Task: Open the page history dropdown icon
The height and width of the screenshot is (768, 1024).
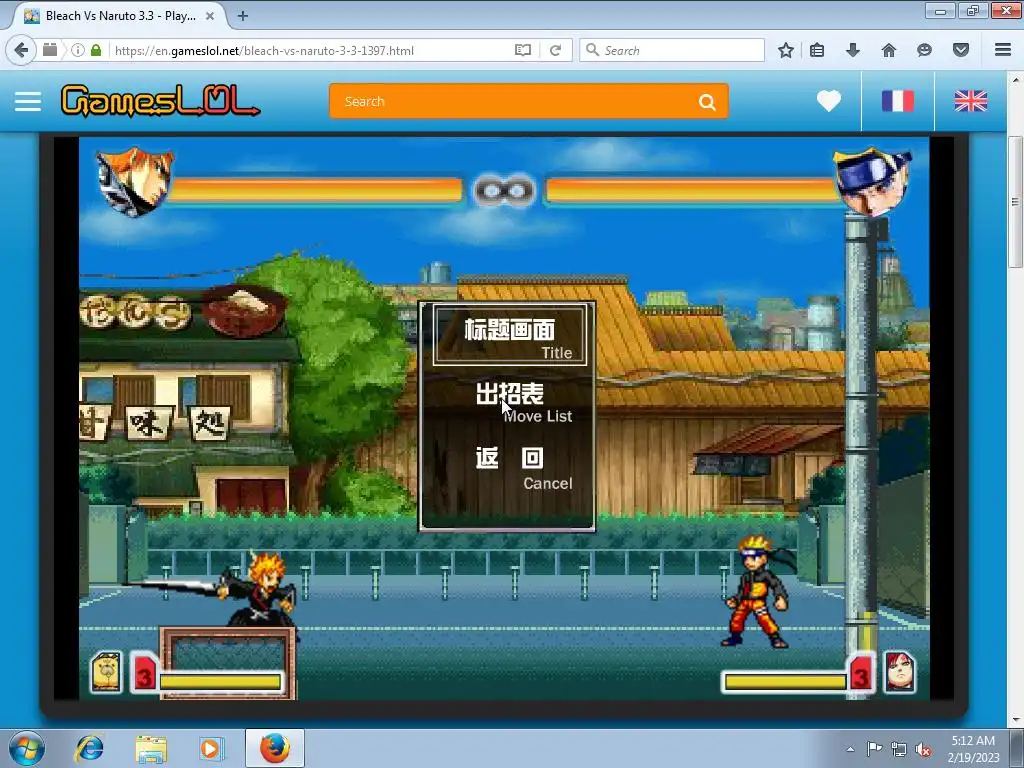Action: (x=50, y=50)
